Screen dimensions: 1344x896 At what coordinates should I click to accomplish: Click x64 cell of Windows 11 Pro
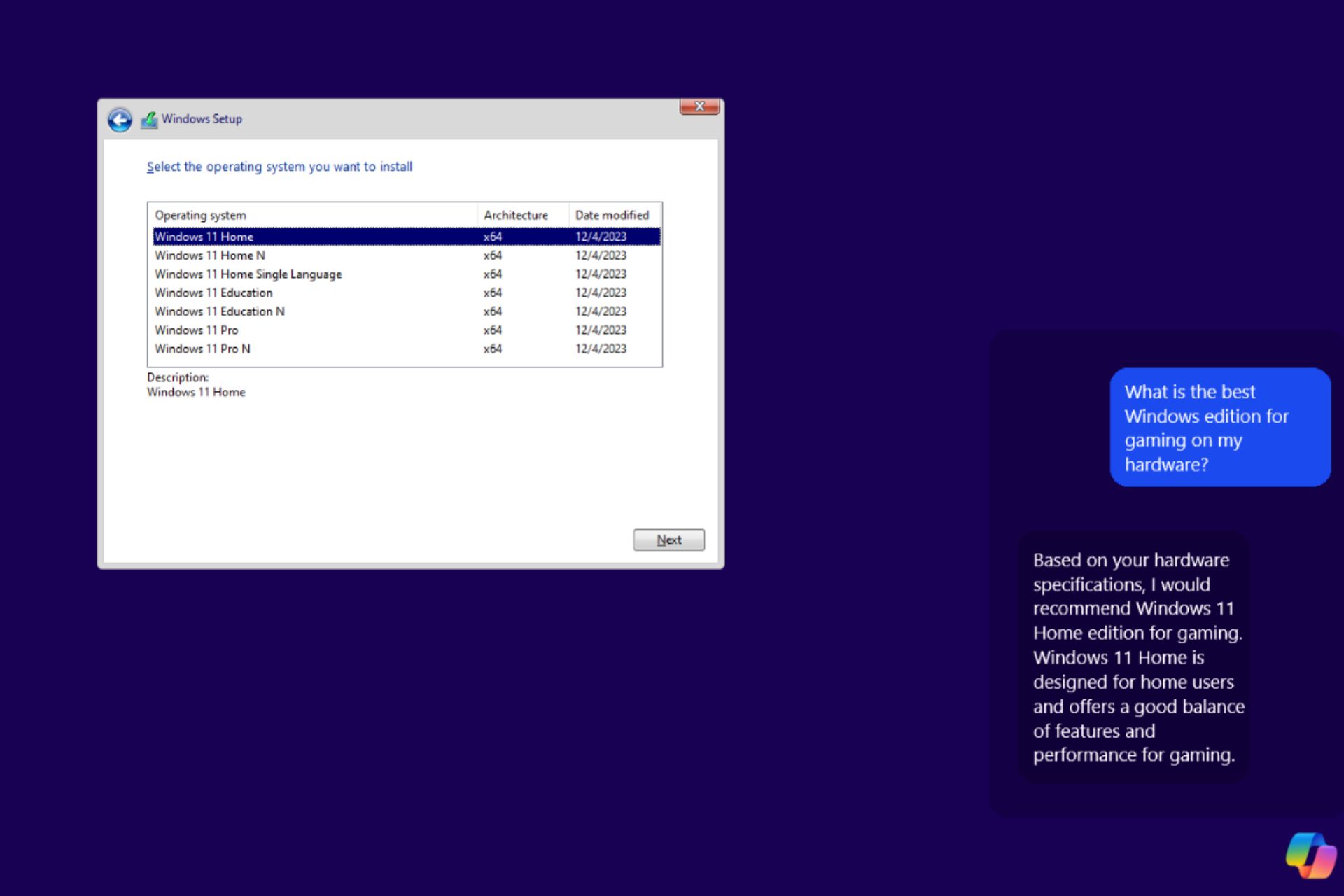(493, 330)
